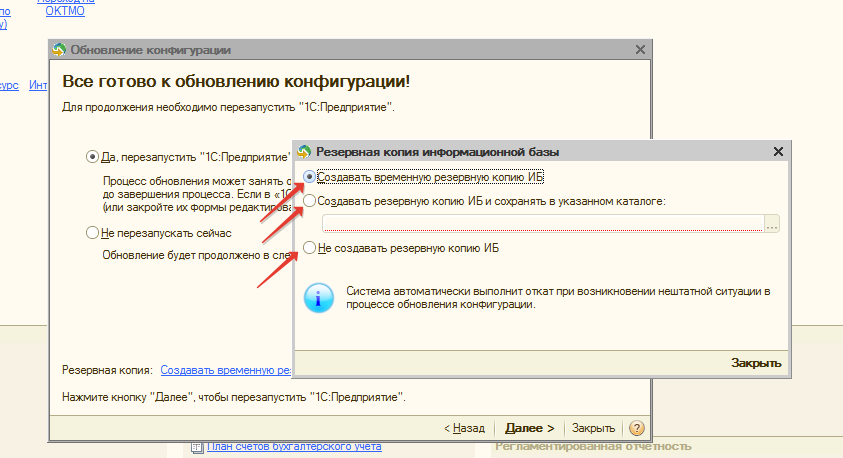Click the 1C icon in backup dialog title
843x458 pixels.
click(x=303, y=152)
